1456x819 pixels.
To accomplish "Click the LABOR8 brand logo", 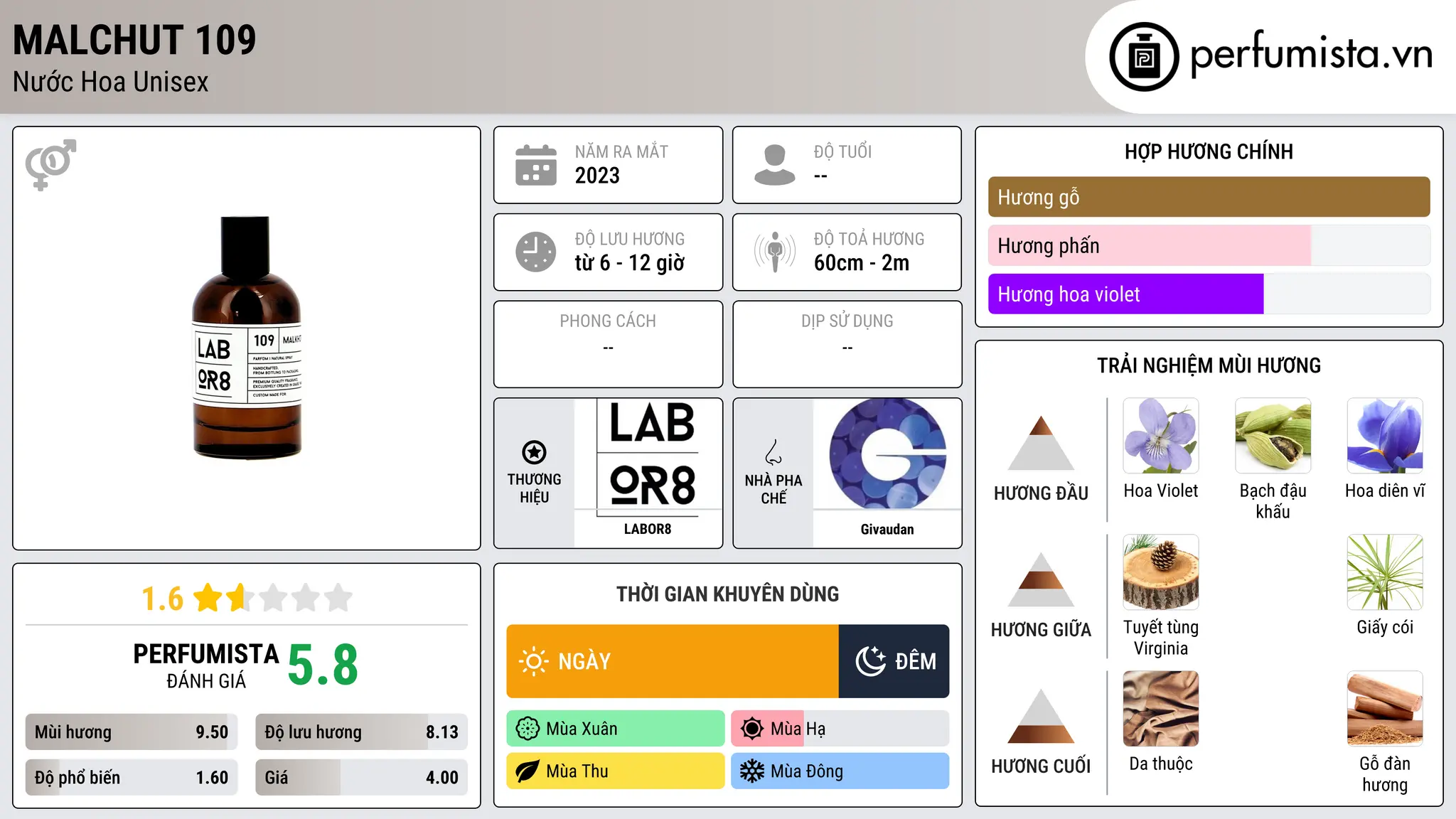I will pos(648,459).
